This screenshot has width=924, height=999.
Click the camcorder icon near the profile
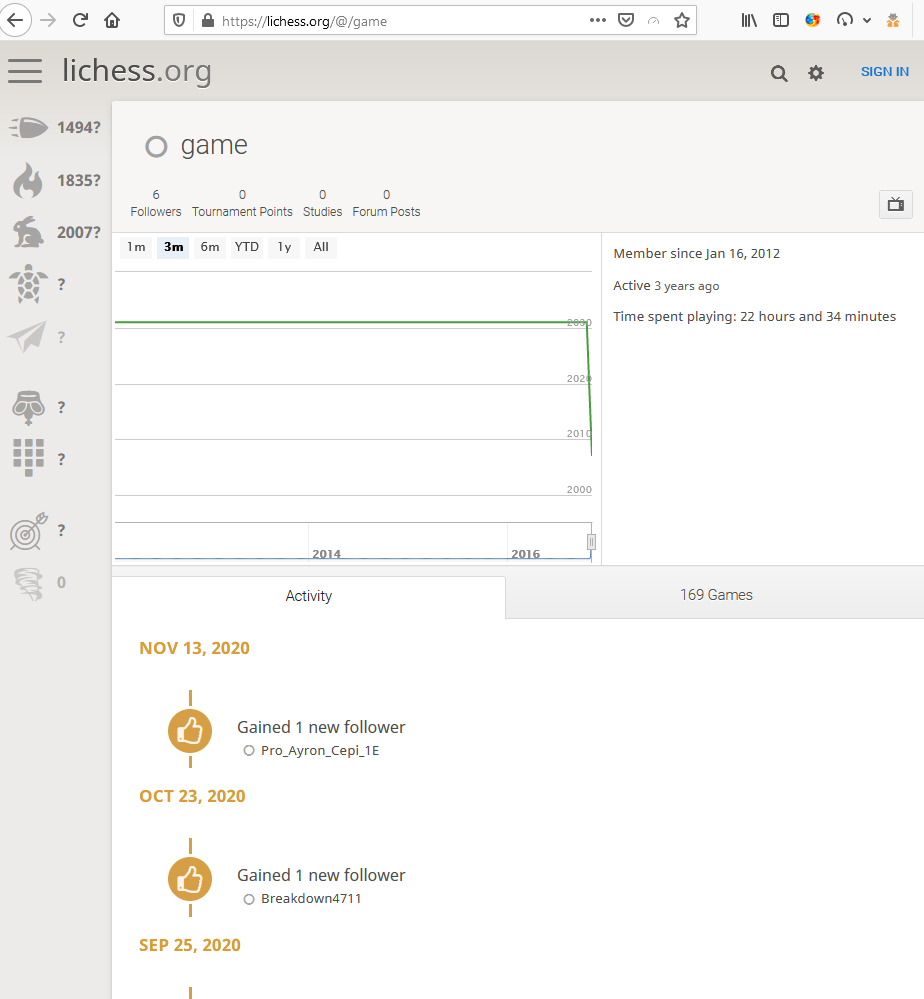[x=895, y=204]
